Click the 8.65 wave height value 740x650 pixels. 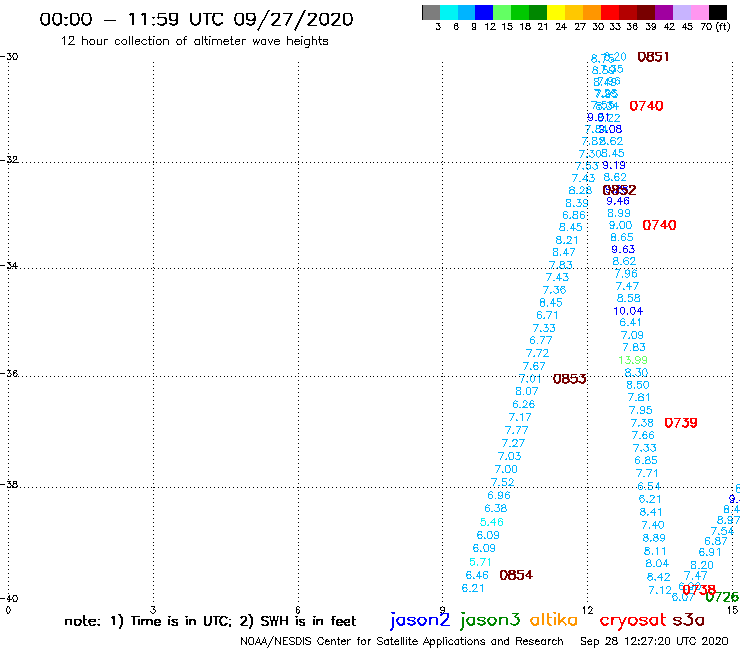[x=622, y=237]
